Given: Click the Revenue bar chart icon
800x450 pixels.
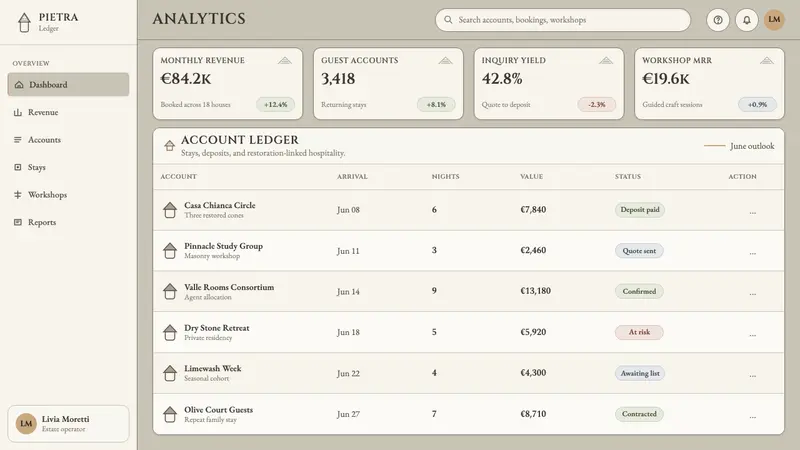Looking at the screenshot, I should pos(18,112).
